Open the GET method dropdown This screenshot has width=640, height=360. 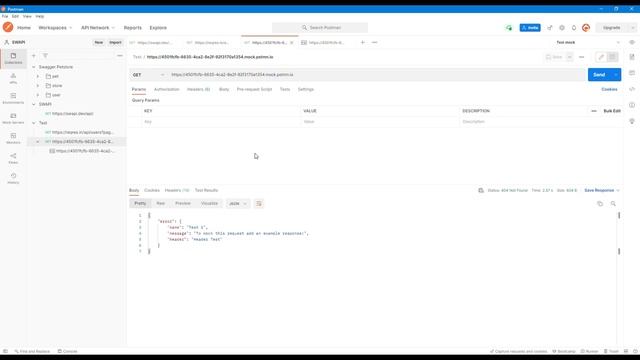click(149, 75)
